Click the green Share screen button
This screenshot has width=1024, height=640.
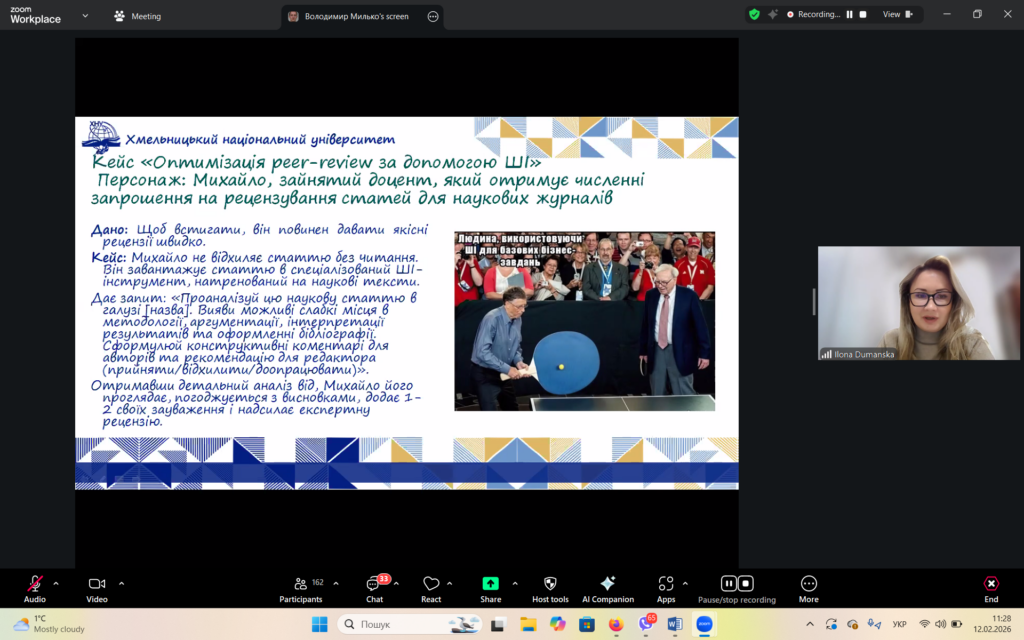(x=490, y=584)
